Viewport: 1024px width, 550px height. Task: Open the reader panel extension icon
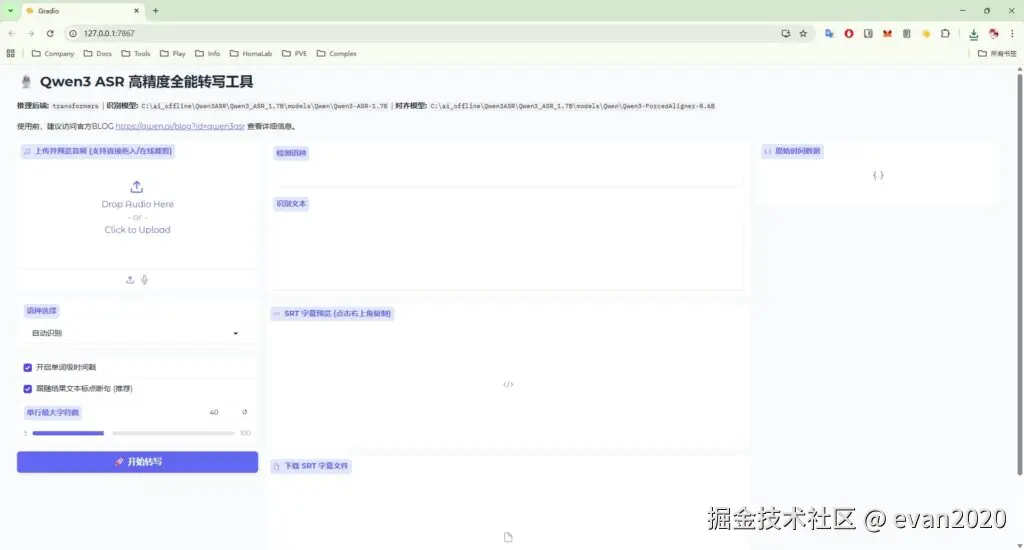point(868,33)
